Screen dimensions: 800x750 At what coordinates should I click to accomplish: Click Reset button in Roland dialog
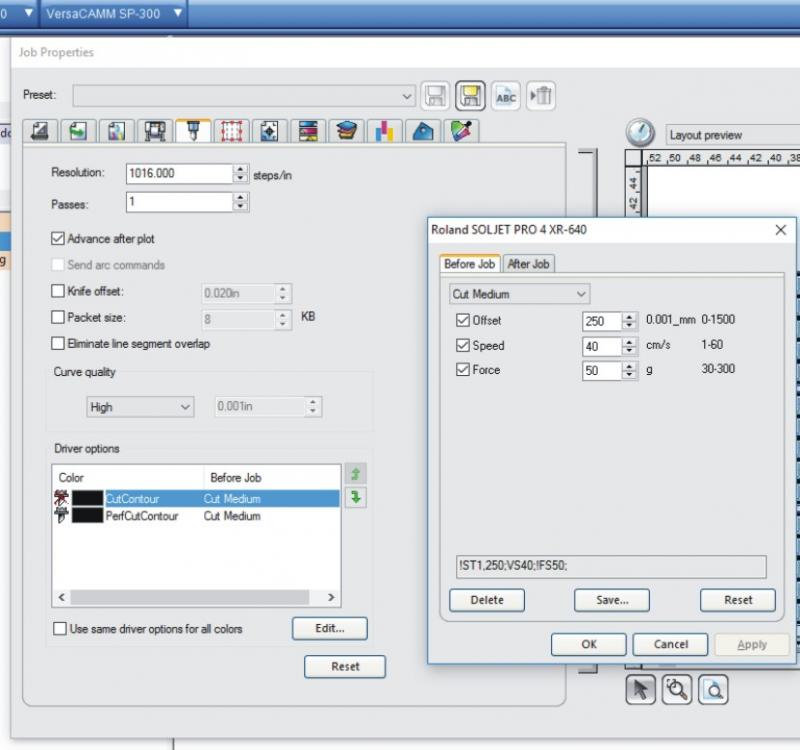click(x=738, y=600)
